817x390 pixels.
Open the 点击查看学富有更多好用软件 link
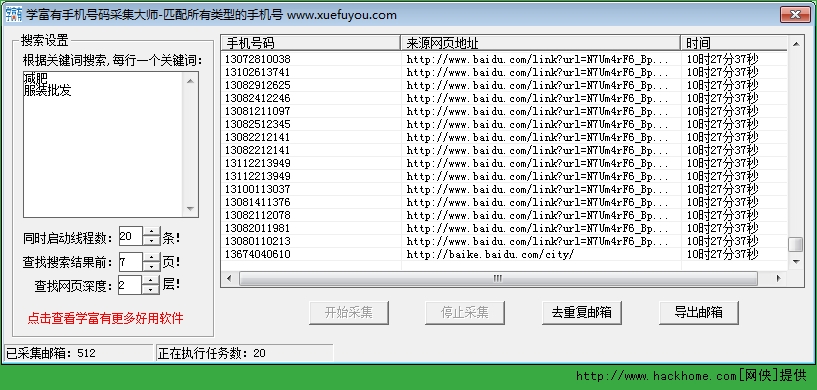[105, 318]
